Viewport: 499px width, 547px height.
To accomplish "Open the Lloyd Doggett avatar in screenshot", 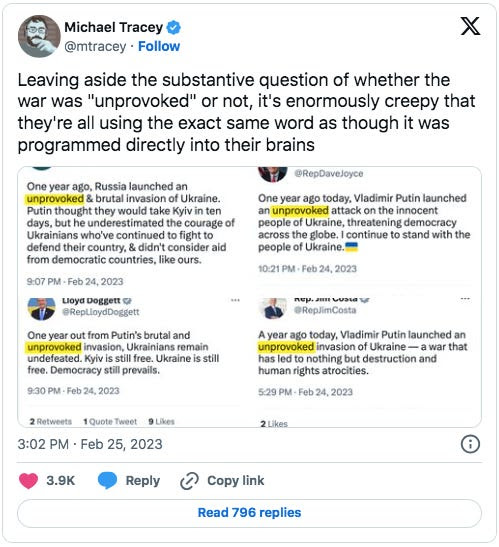I will click(42, 308).
